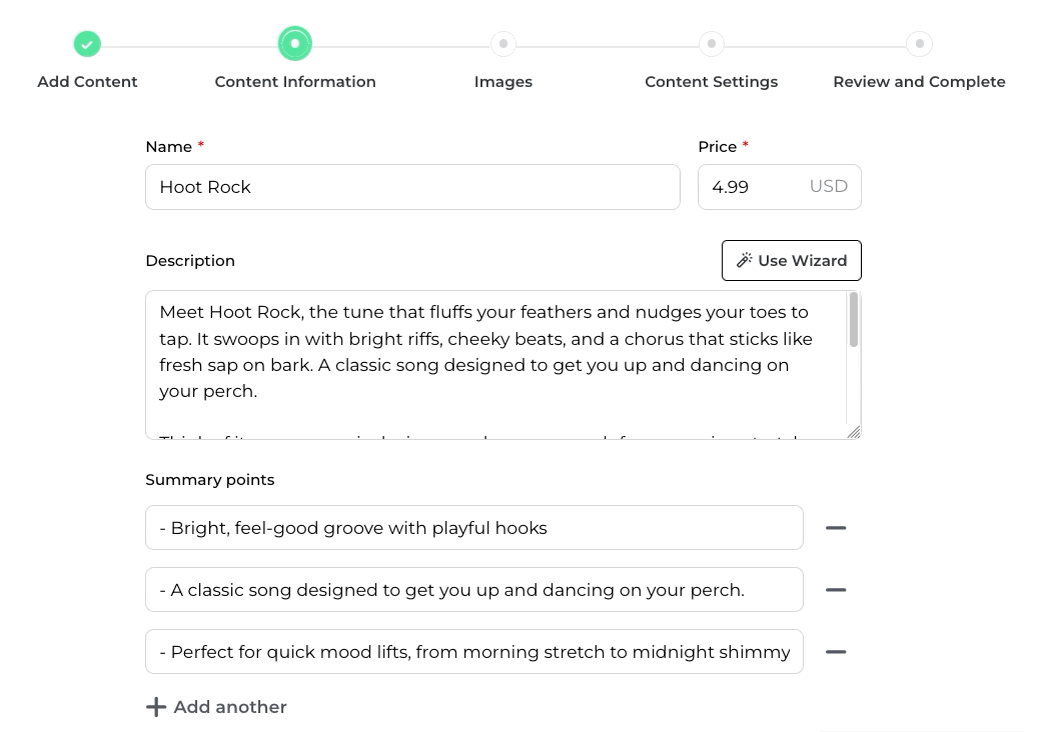Click the green checkmark Add Content step icon
Image resolution: width=1045 pixels, height=732 pixels.
[87, 44]
